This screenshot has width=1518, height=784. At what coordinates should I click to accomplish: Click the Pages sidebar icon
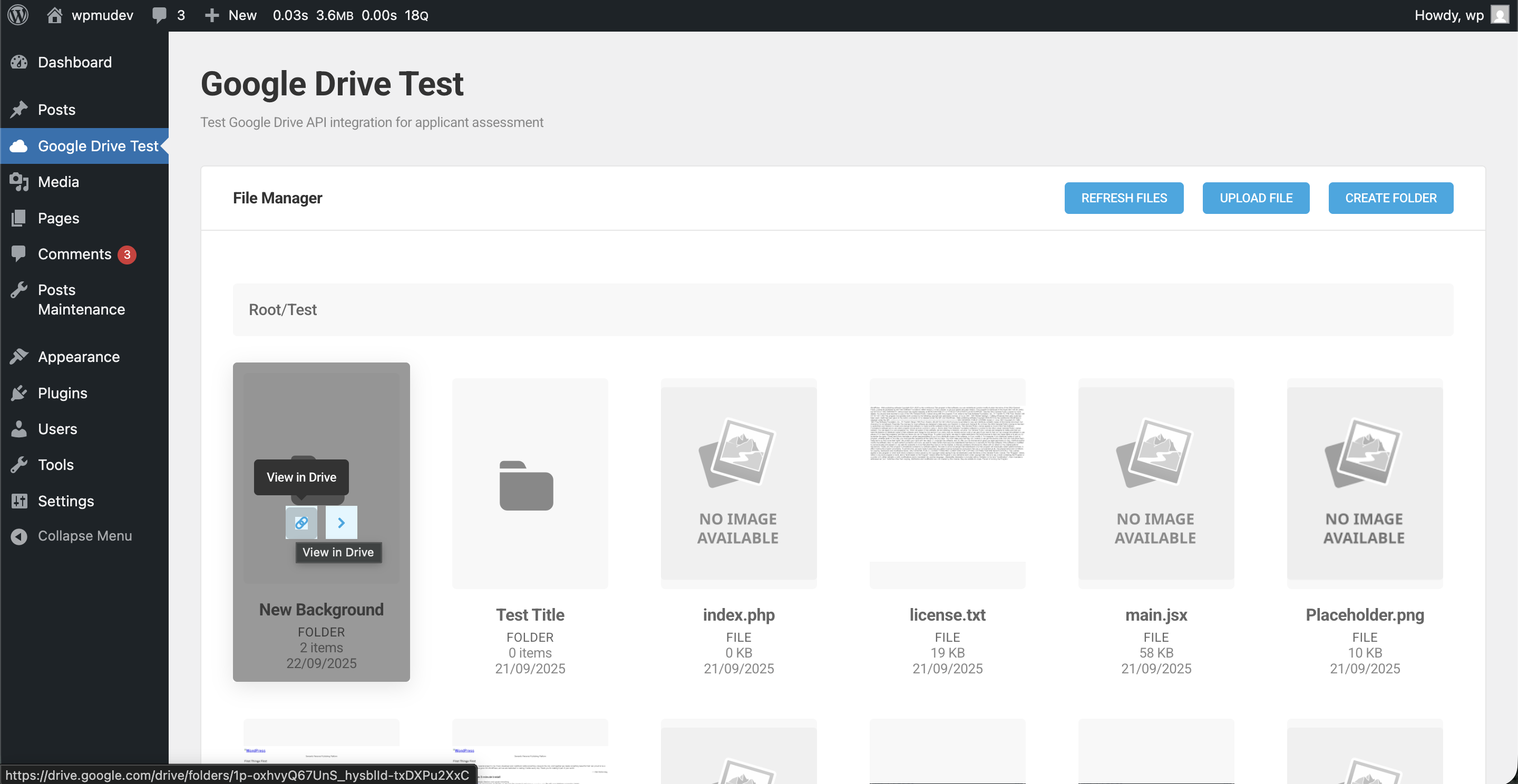point(19,219)
